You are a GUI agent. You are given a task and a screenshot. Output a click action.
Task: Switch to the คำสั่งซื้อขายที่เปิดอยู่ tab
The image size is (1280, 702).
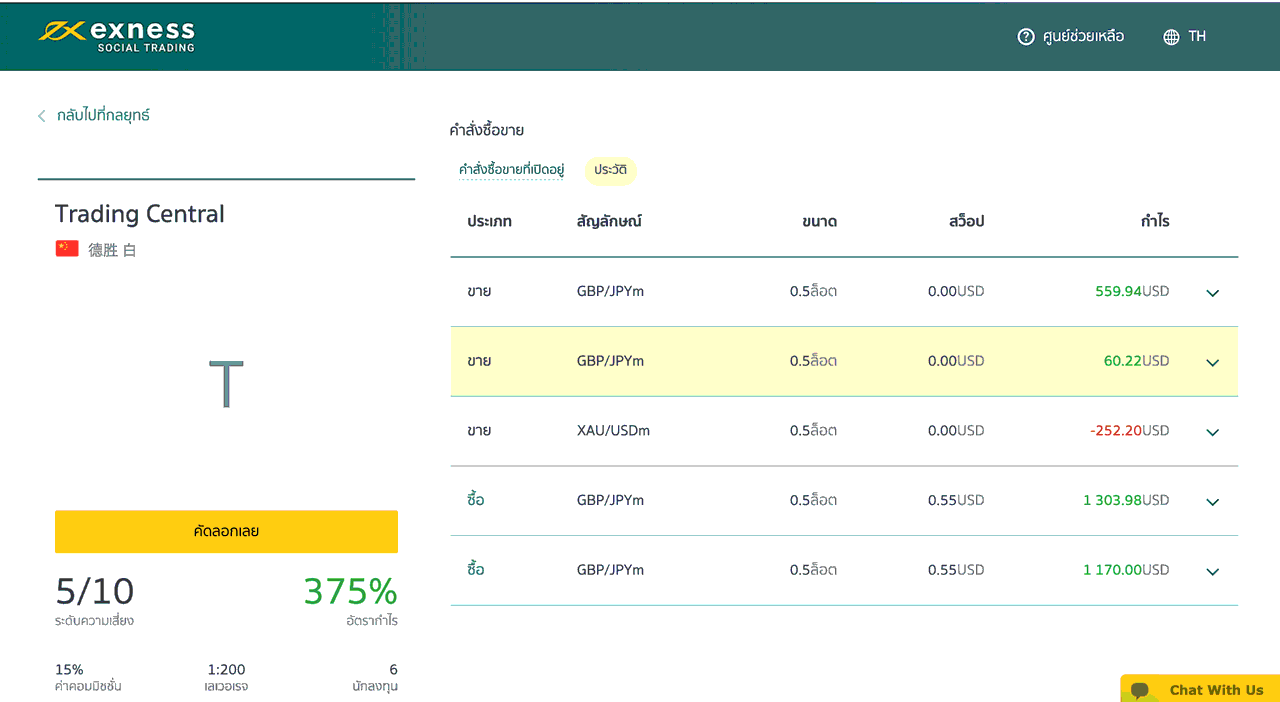pos(511,170)
